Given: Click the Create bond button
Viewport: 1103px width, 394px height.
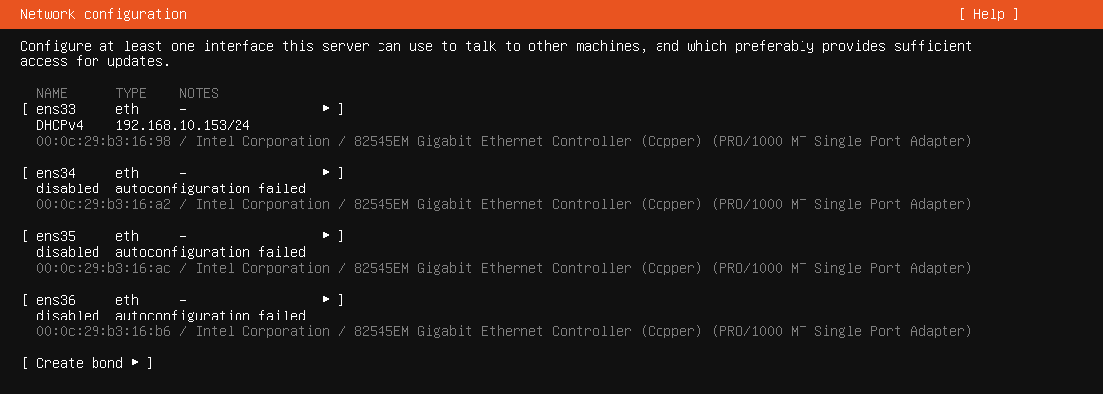Looking at the screenshot, I should point(87,363).
